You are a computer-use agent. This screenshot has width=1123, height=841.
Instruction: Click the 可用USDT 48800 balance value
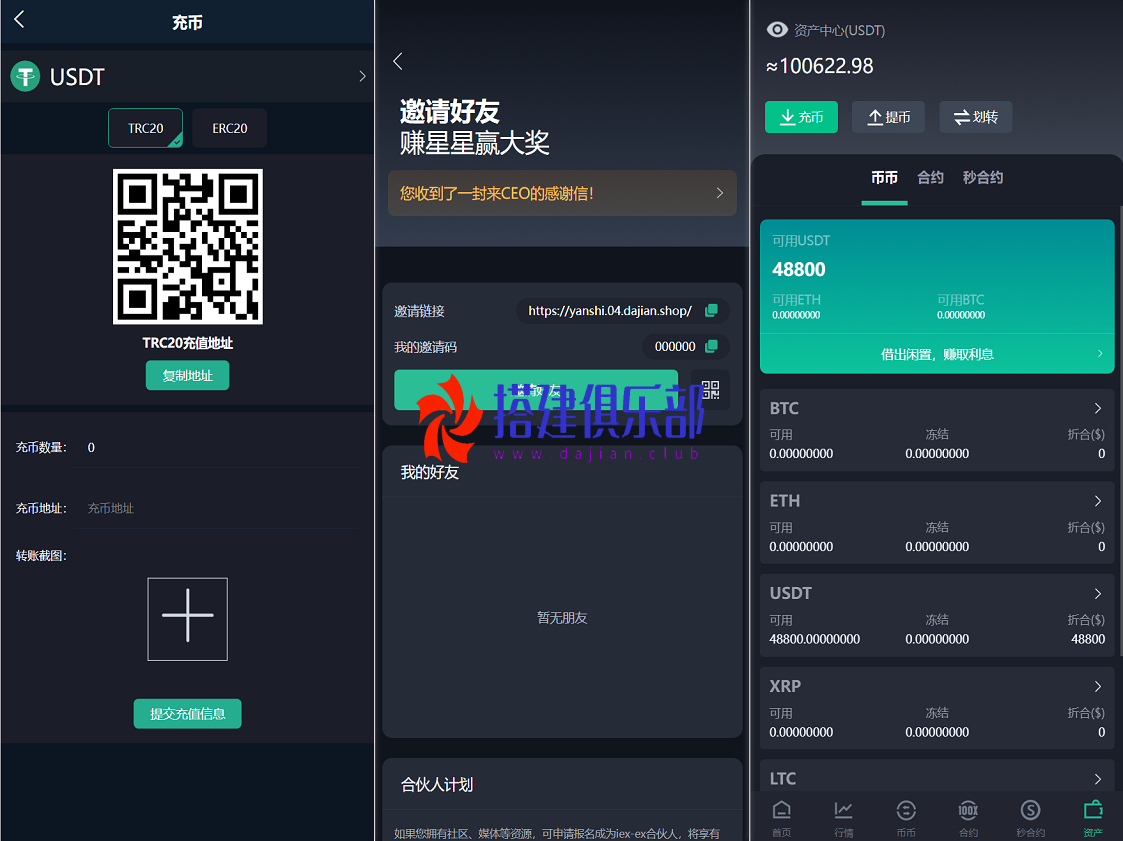[x=799, y=269]
